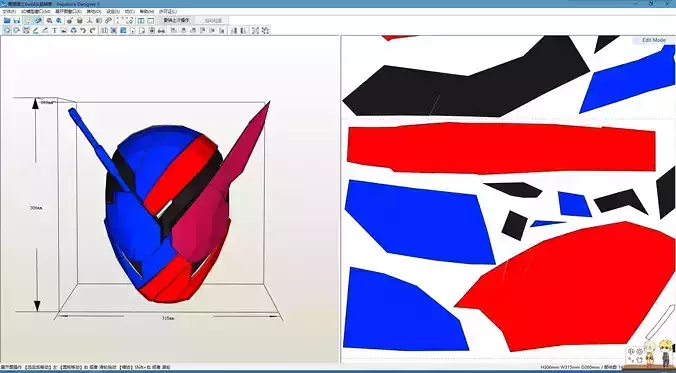Click the greyed-out auto layout button
676x373 pixels.
(x=211, y=20)
